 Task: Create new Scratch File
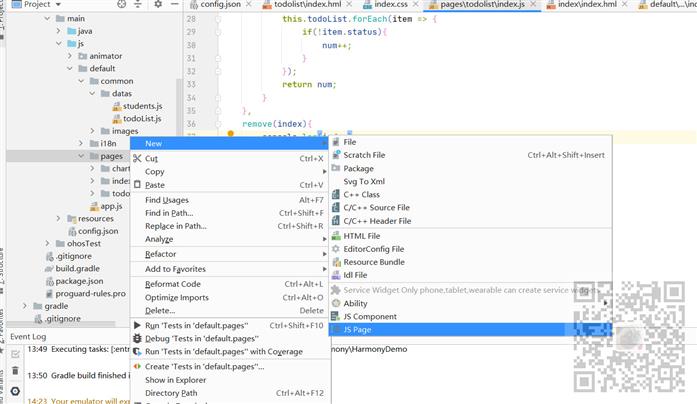(470, 155)
